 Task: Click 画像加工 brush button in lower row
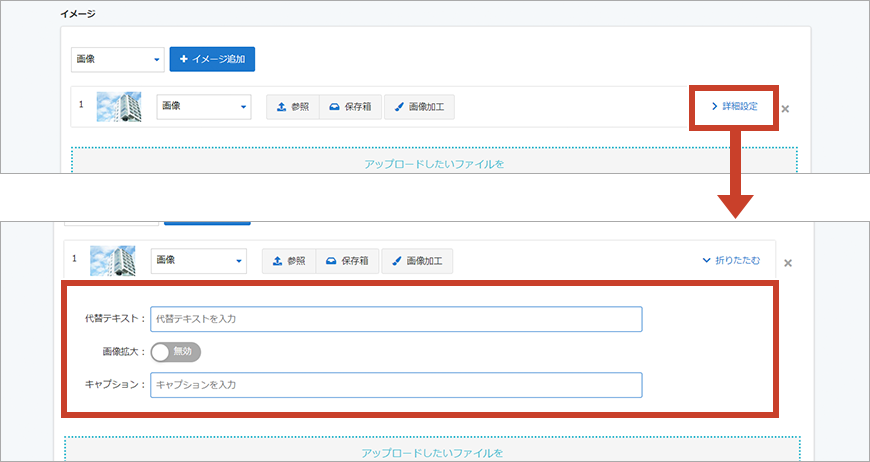416,261
